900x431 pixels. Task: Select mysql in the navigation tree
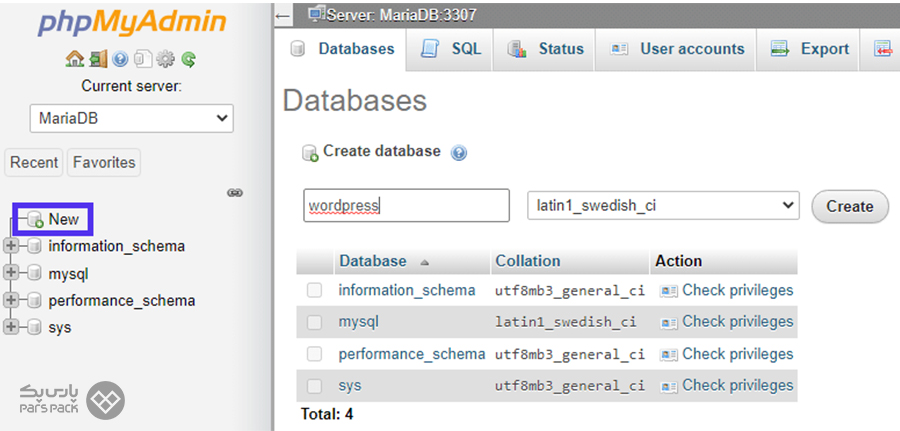point(68,274)
